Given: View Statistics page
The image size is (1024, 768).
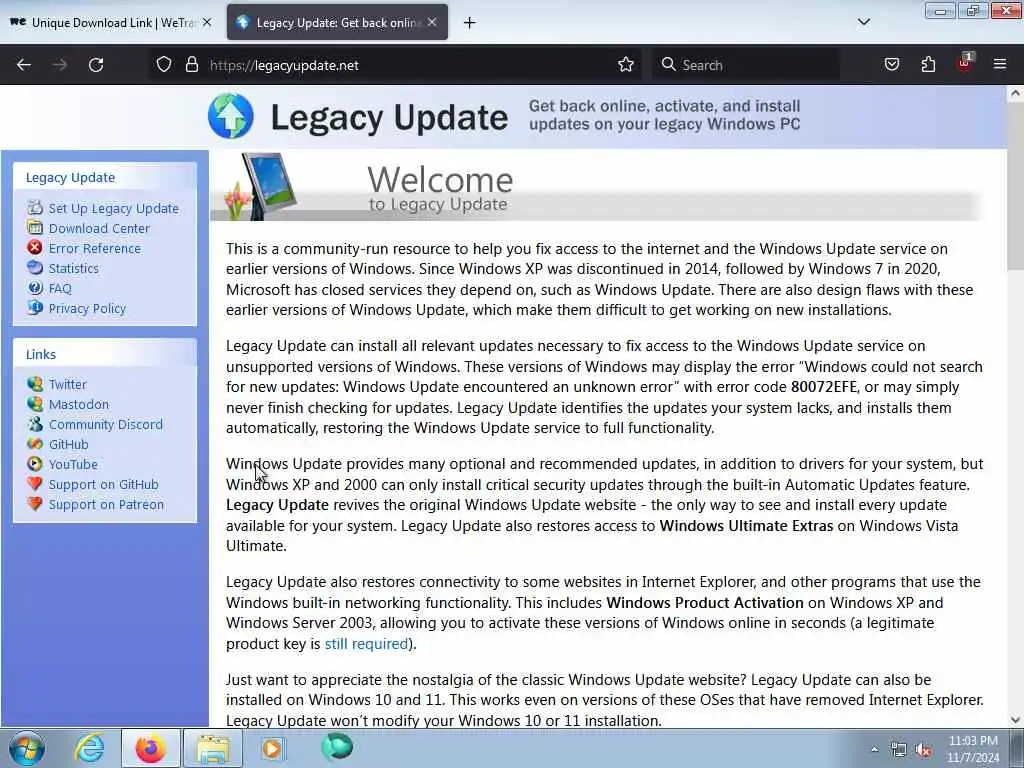Looking at the screenshot, I should 74,268.
